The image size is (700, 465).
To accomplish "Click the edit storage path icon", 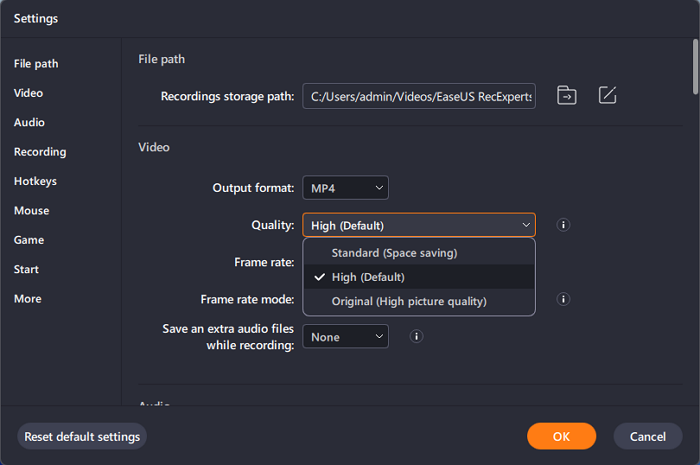I will 607,96.
